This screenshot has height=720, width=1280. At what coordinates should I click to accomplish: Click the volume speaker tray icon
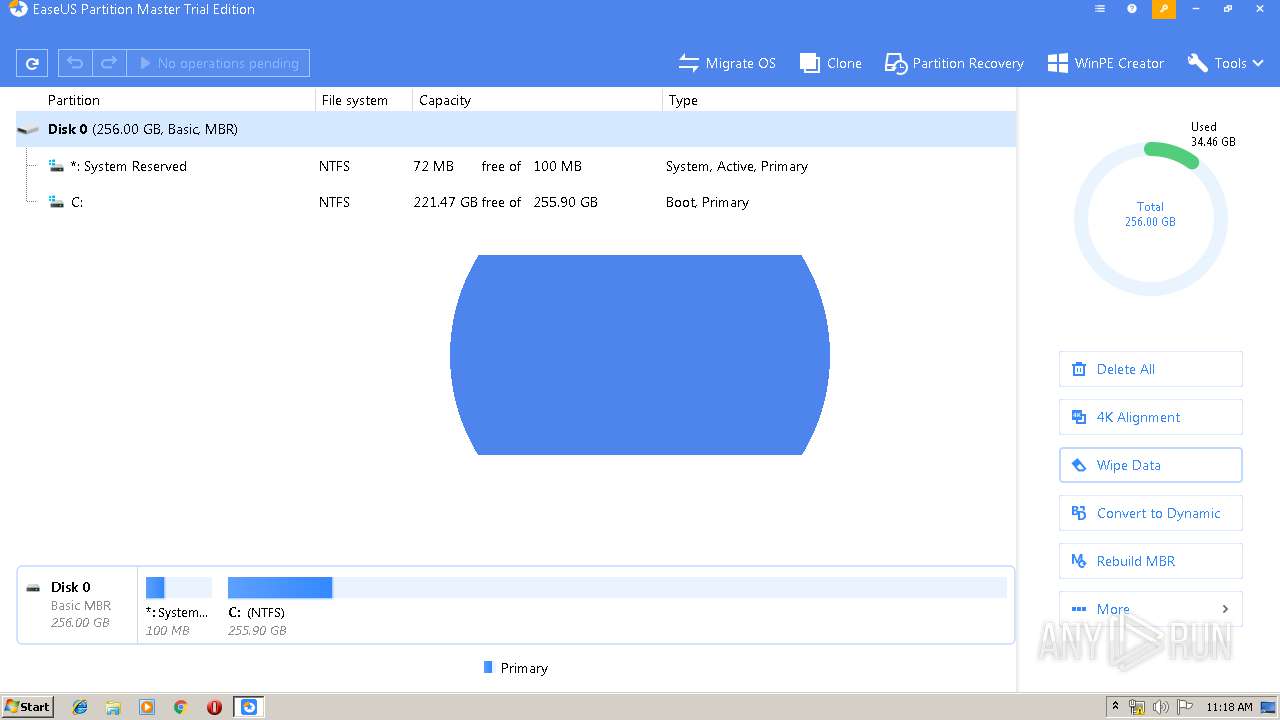click(x=1161, y=707)
